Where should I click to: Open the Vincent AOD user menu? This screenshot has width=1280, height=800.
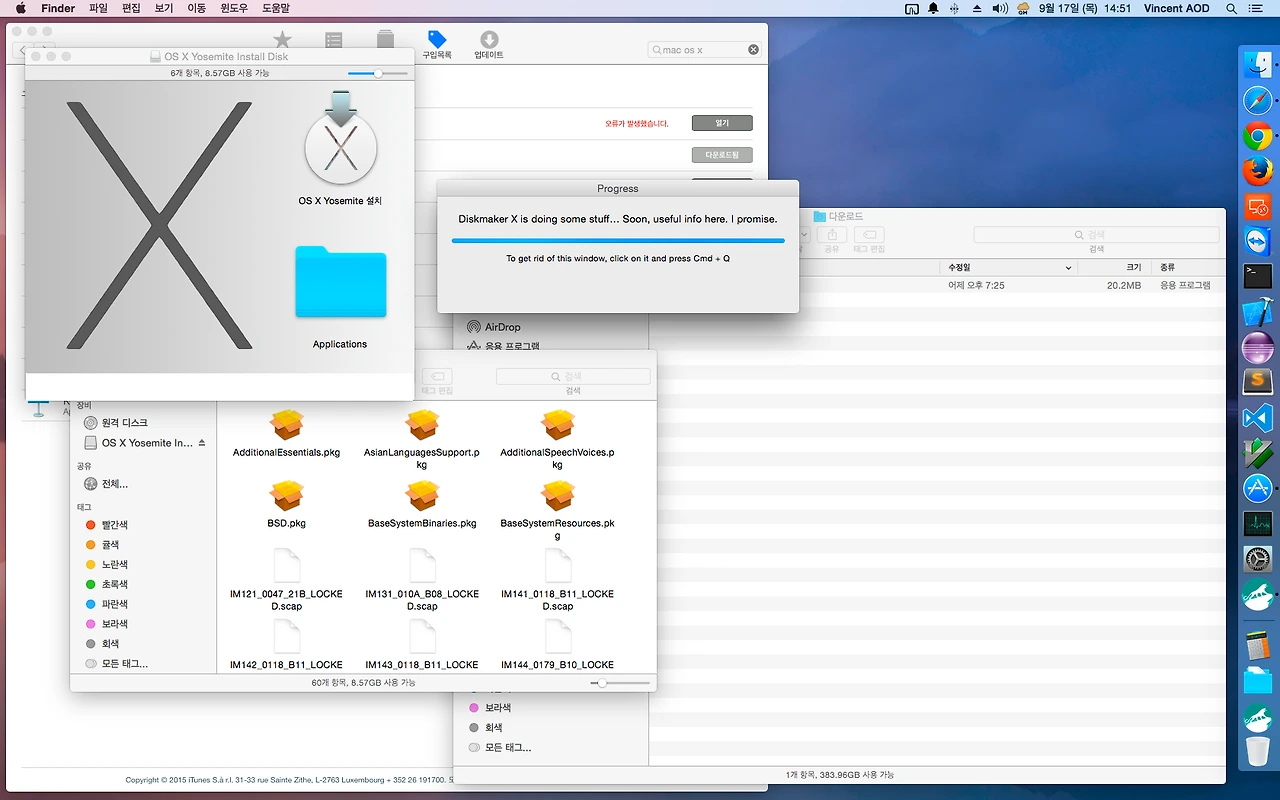click(1176, 8)
